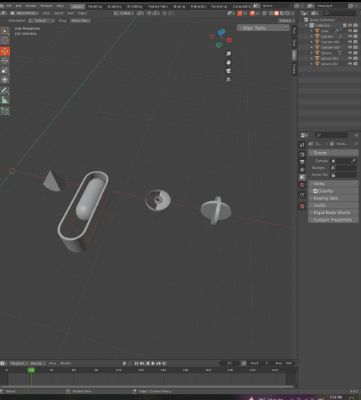
Task: Click the zoom magnifier icon in the viewport
Action: coord(228,54)
